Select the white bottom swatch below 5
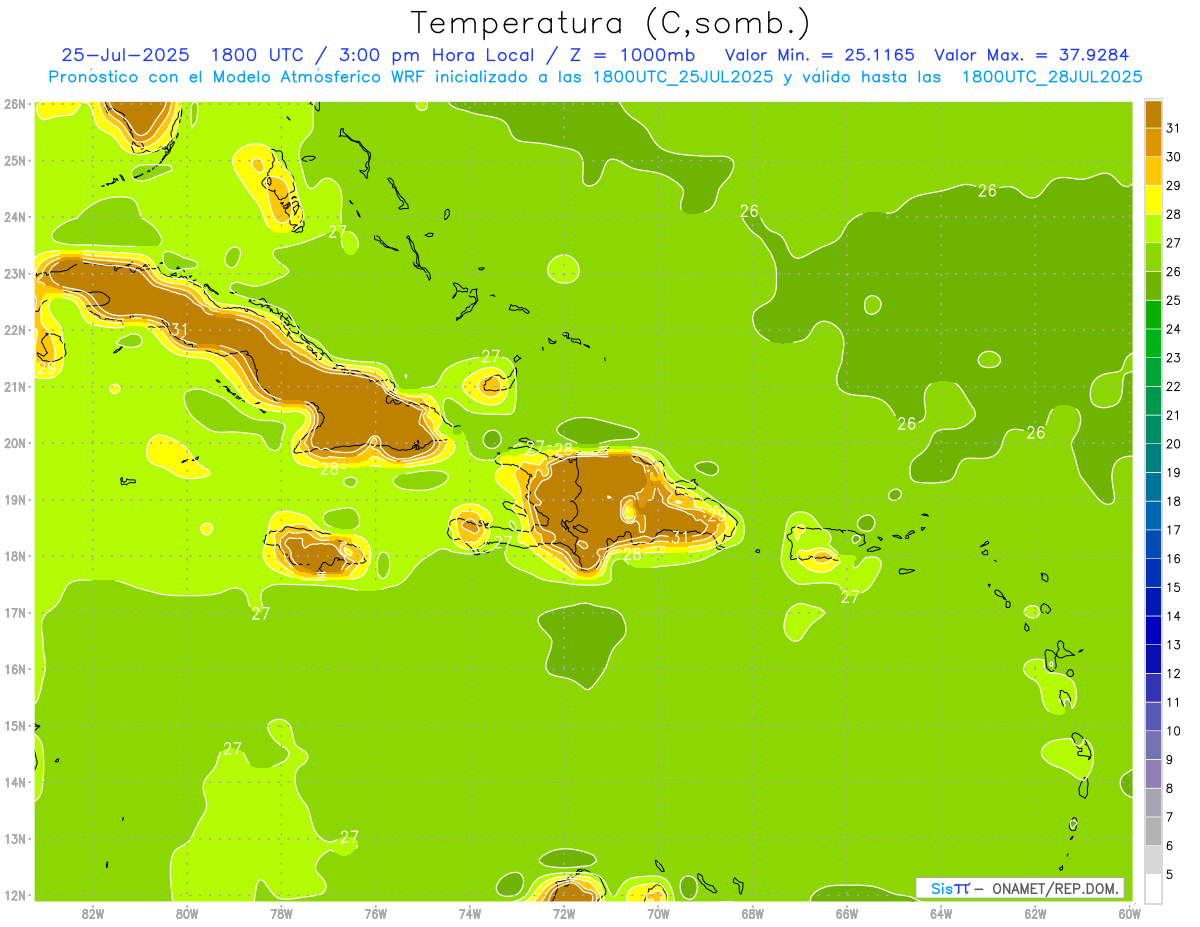This screenshot has height=927, width=1200. (x=1153, y=888)
